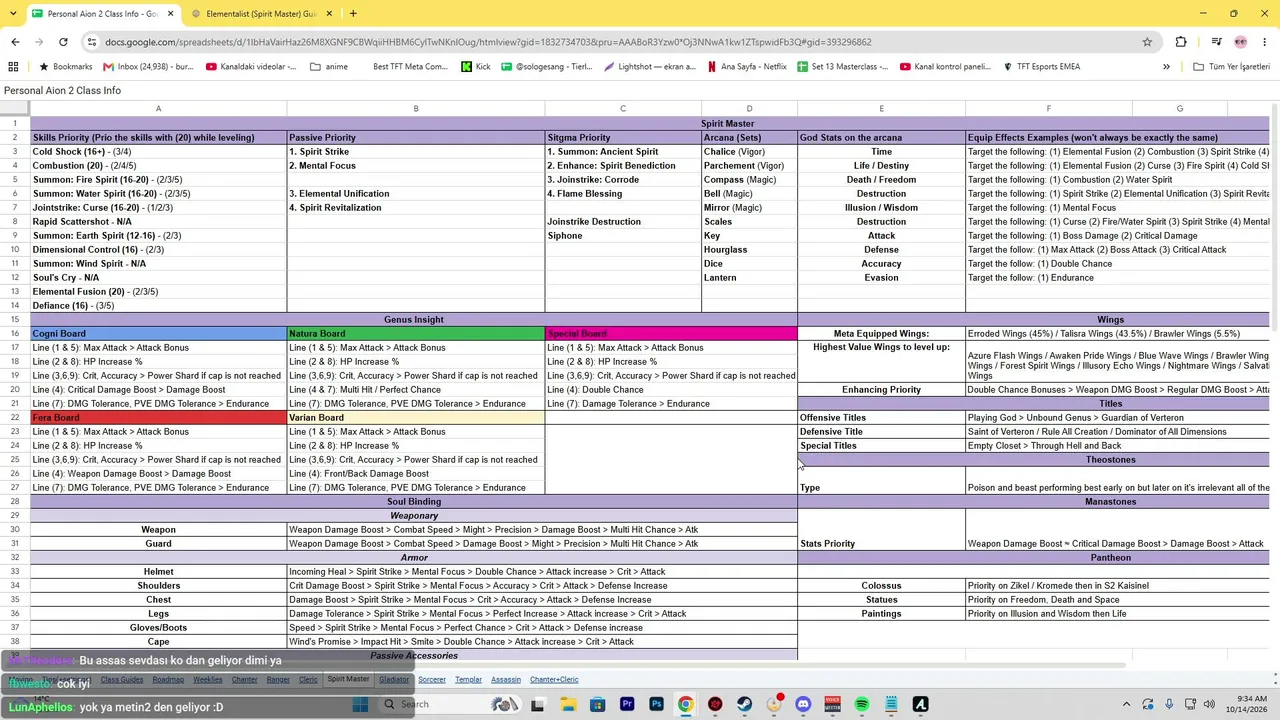This screenshot has height=720, width=1280.
Task: Reload the spreadsheet page
Action: (x=63, y=42)
